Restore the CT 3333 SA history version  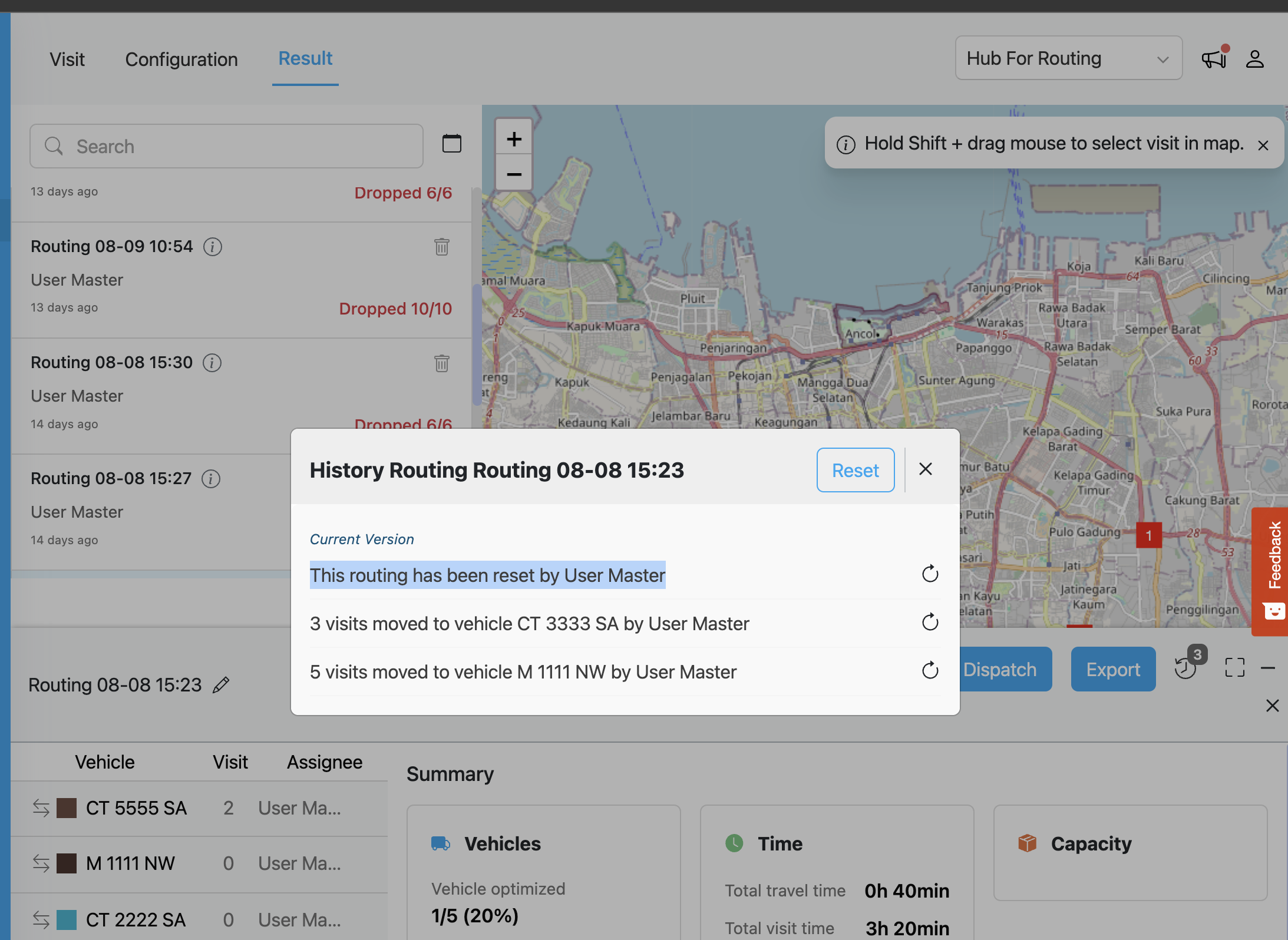click(930, 623)
